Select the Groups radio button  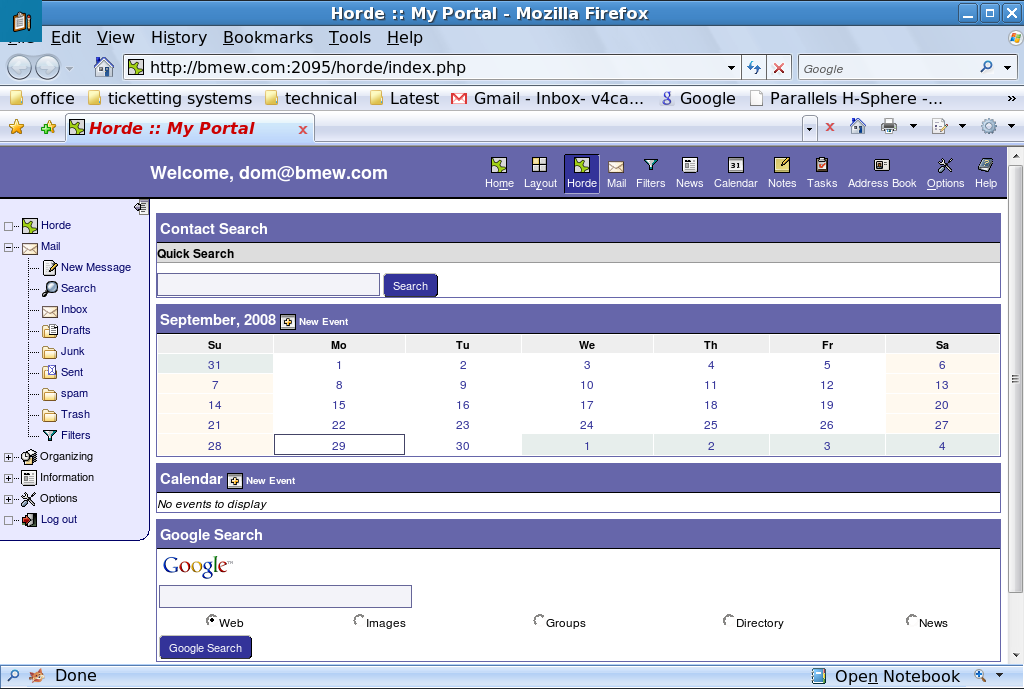point(539,621)
